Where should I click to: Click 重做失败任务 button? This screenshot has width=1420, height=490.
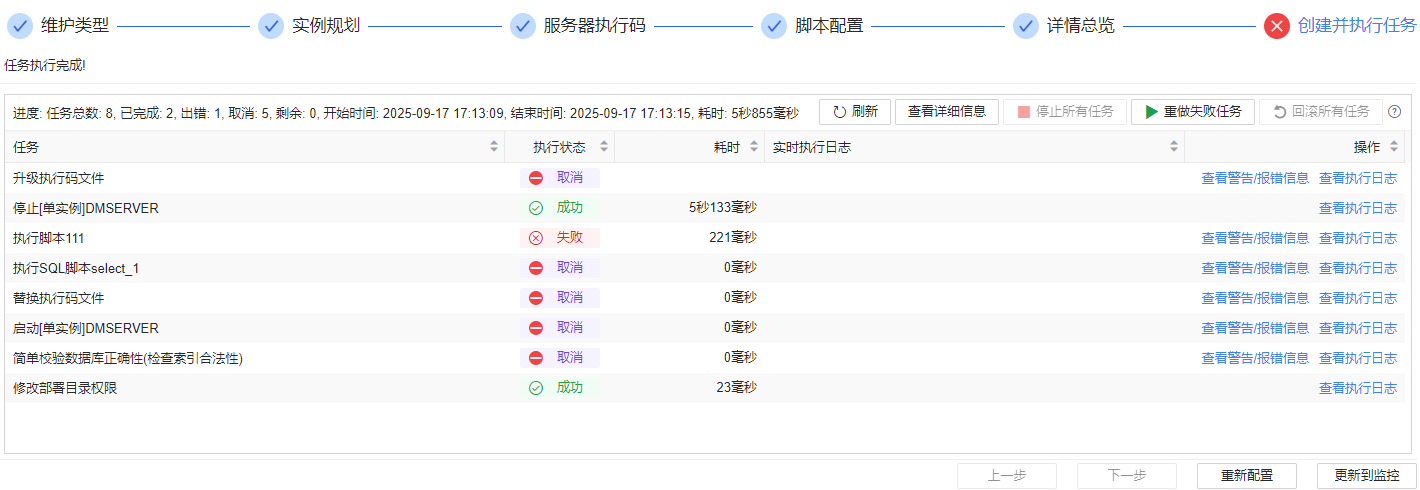pos(1193,112)
